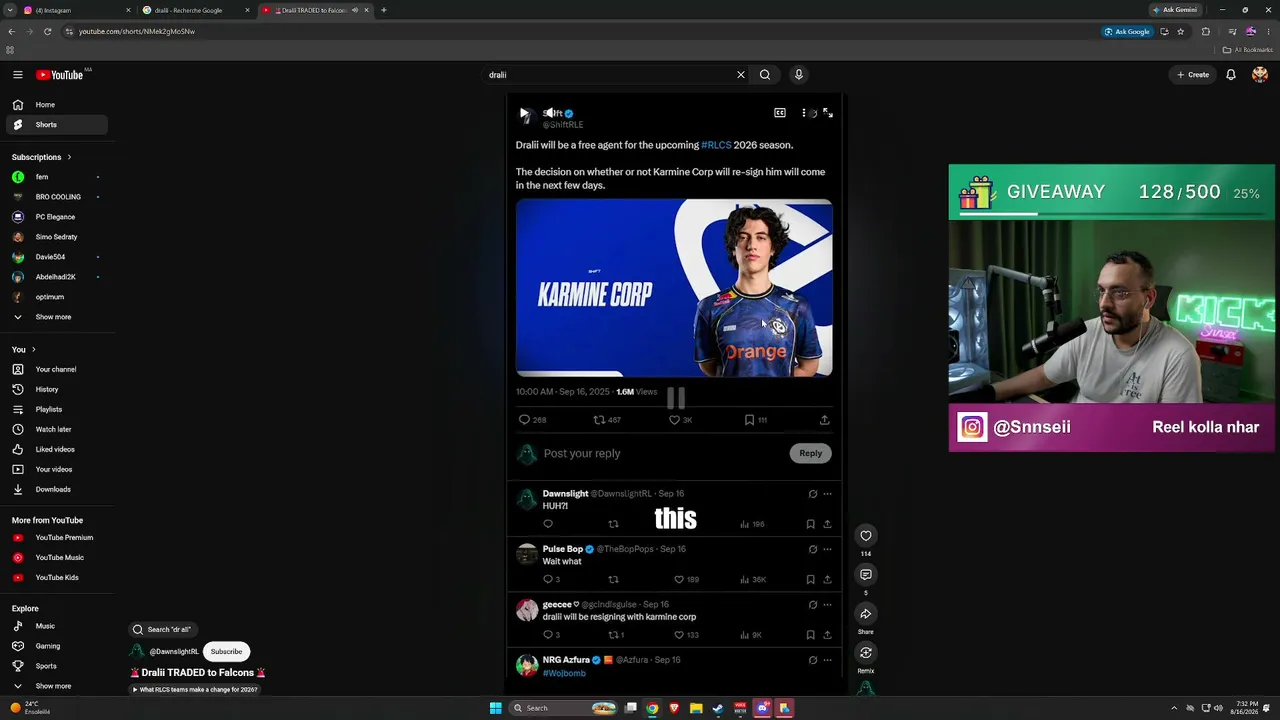The width and height of the screenshot is (1280, 720).
Task: Expand the Subscriptions section header
Action: 42,157
